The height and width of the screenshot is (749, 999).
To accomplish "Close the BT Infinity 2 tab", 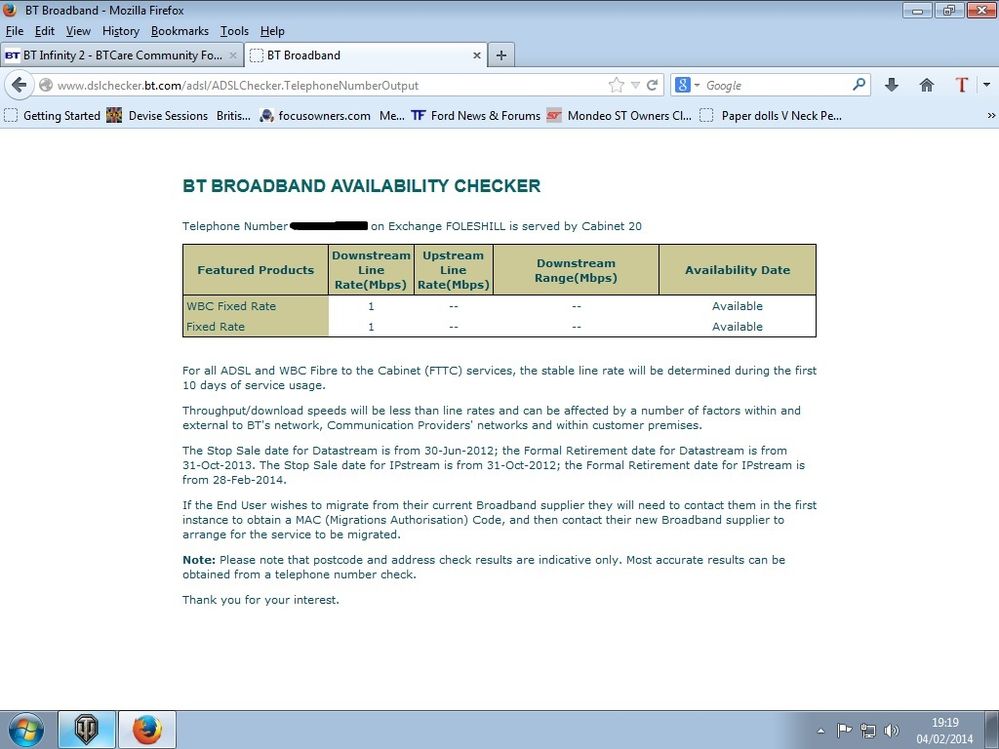I will point(233,55).
